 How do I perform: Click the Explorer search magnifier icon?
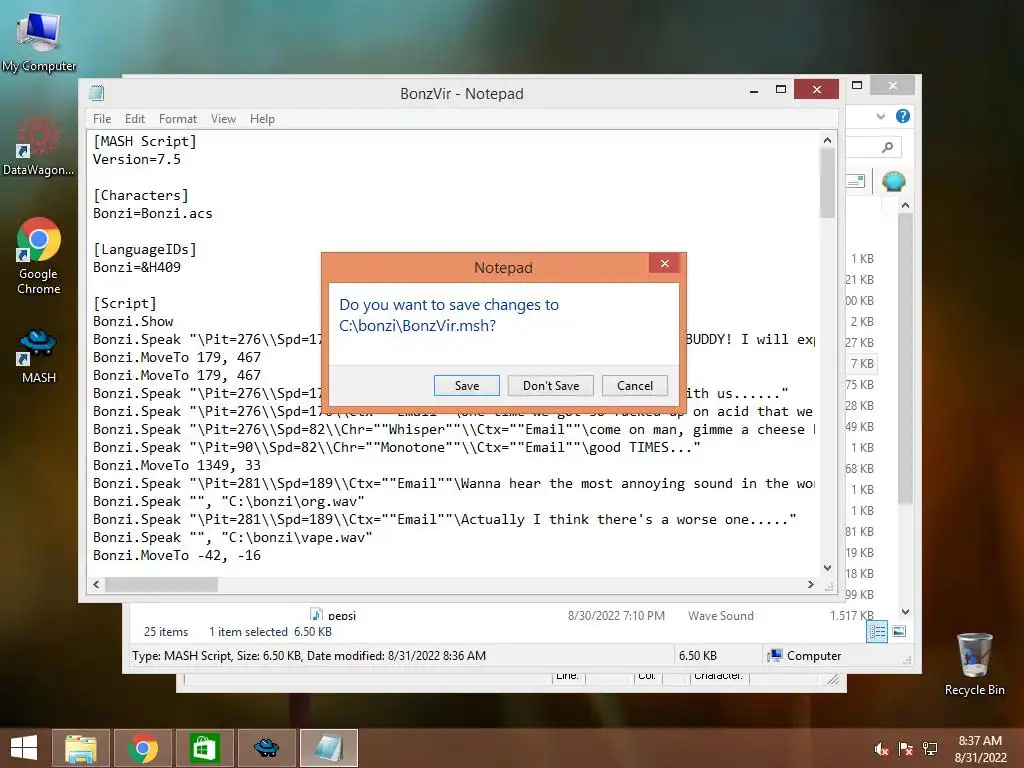coord(887,148)
